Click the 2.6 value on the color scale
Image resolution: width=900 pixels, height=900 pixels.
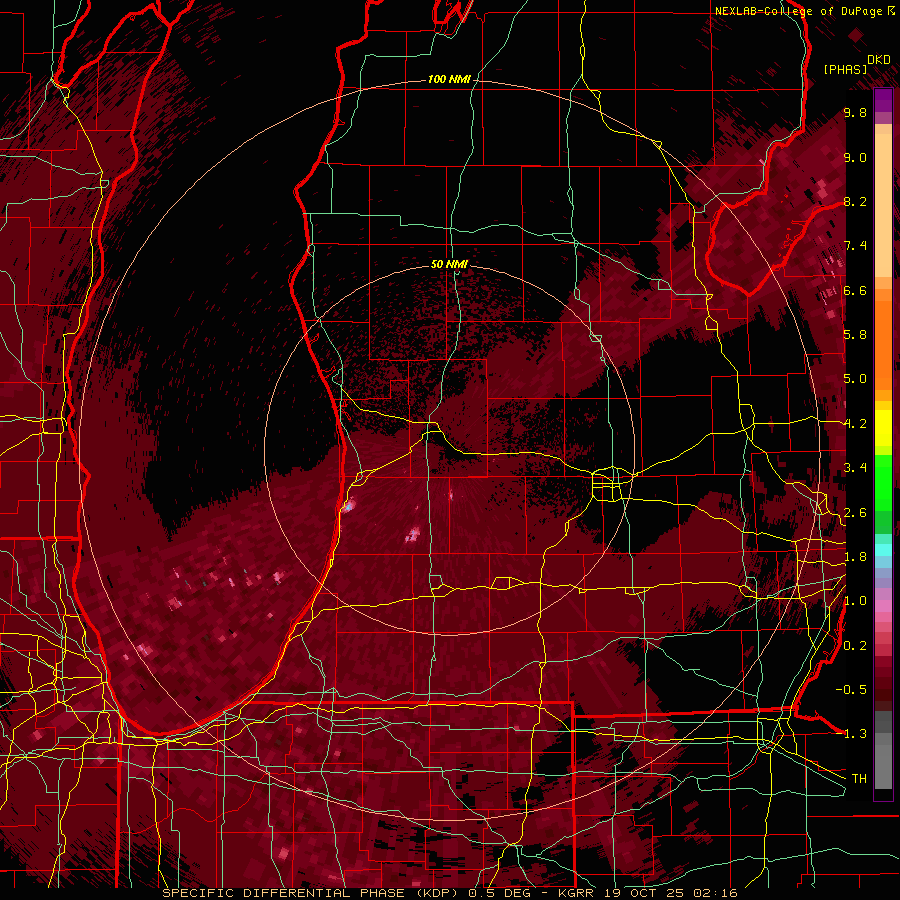855,512
